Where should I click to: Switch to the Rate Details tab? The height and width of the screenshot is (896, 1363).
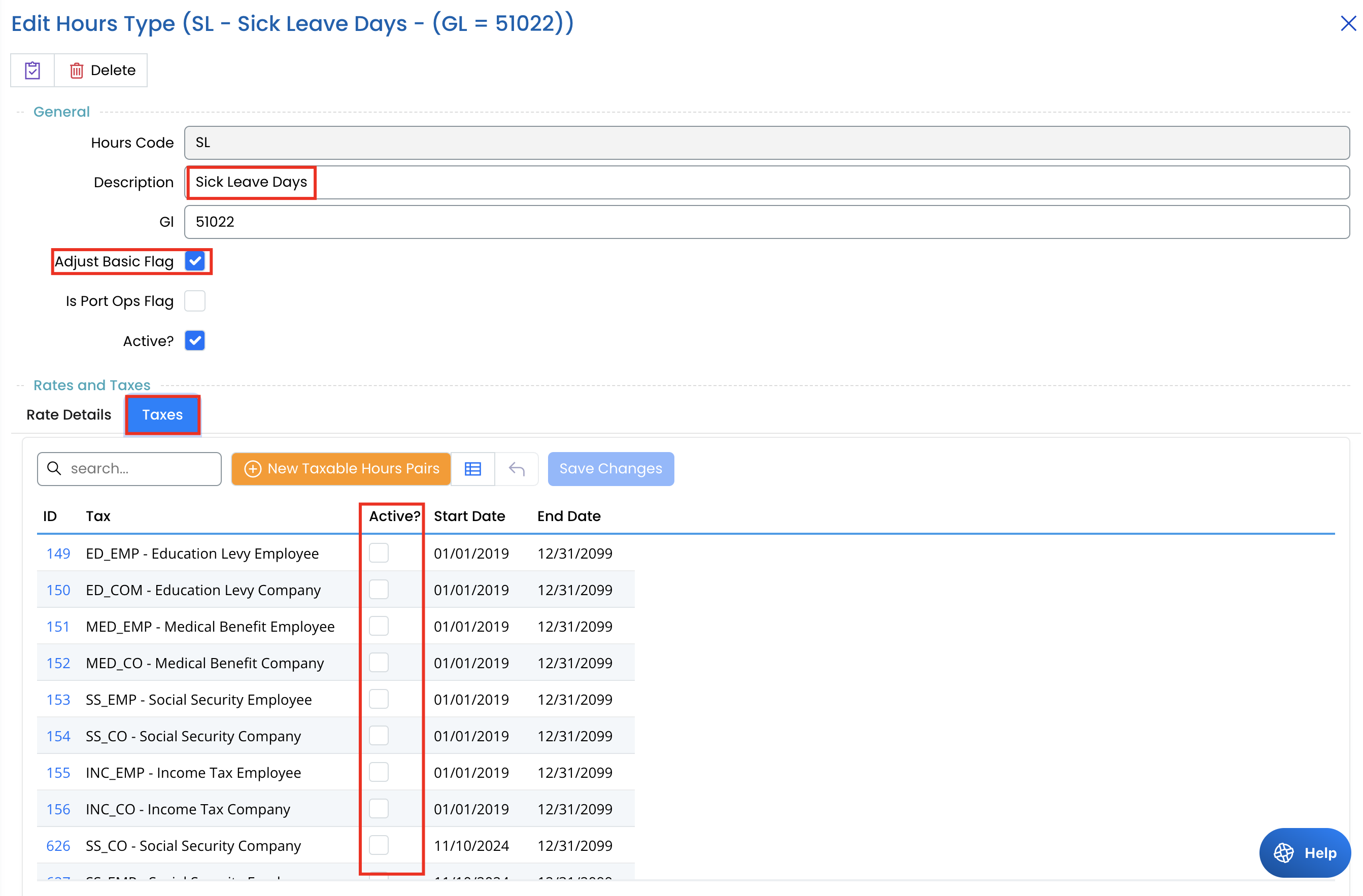tap(69, 415)
